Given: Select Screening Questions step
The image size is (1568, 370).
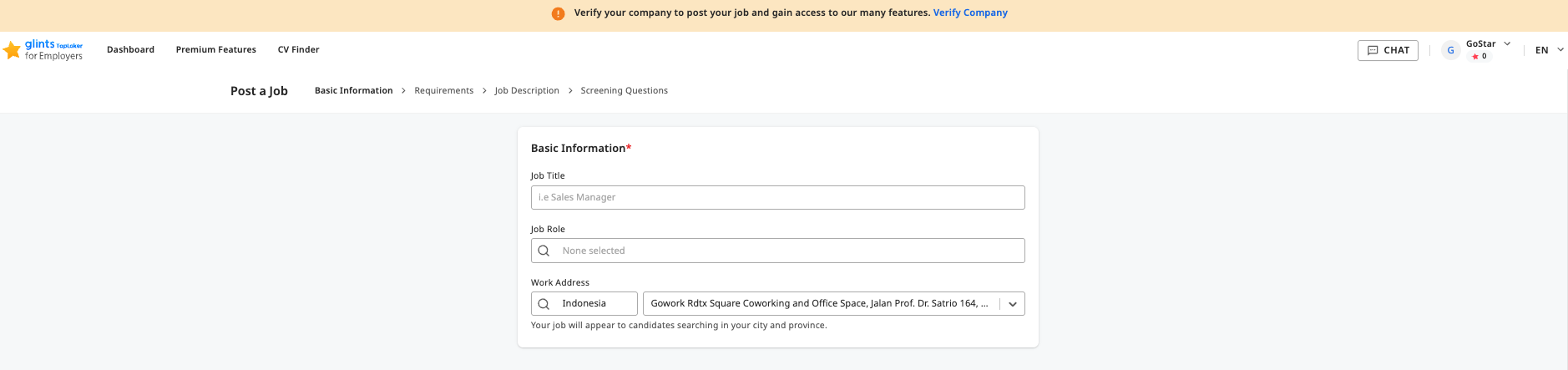Looking at the screenshot, I should 625,91.
